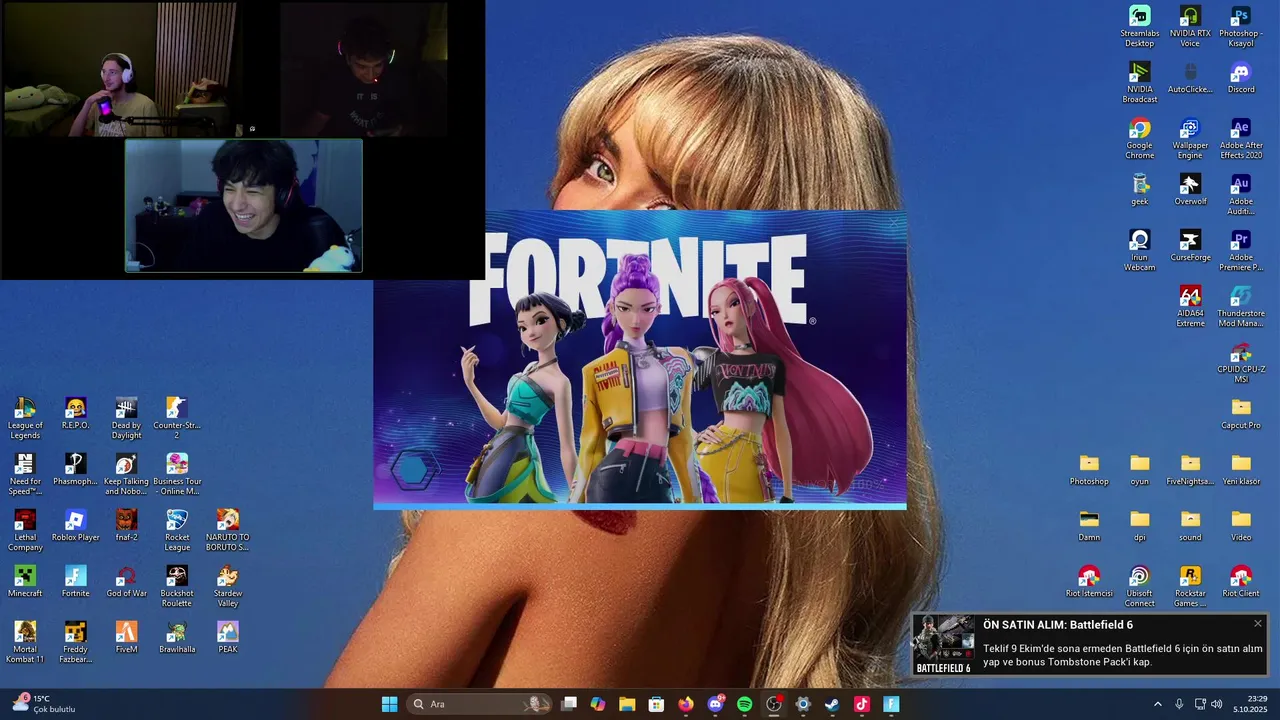Select the dpi folder
This screenshot has height=720, width=1280.
tap(1140, 526)
